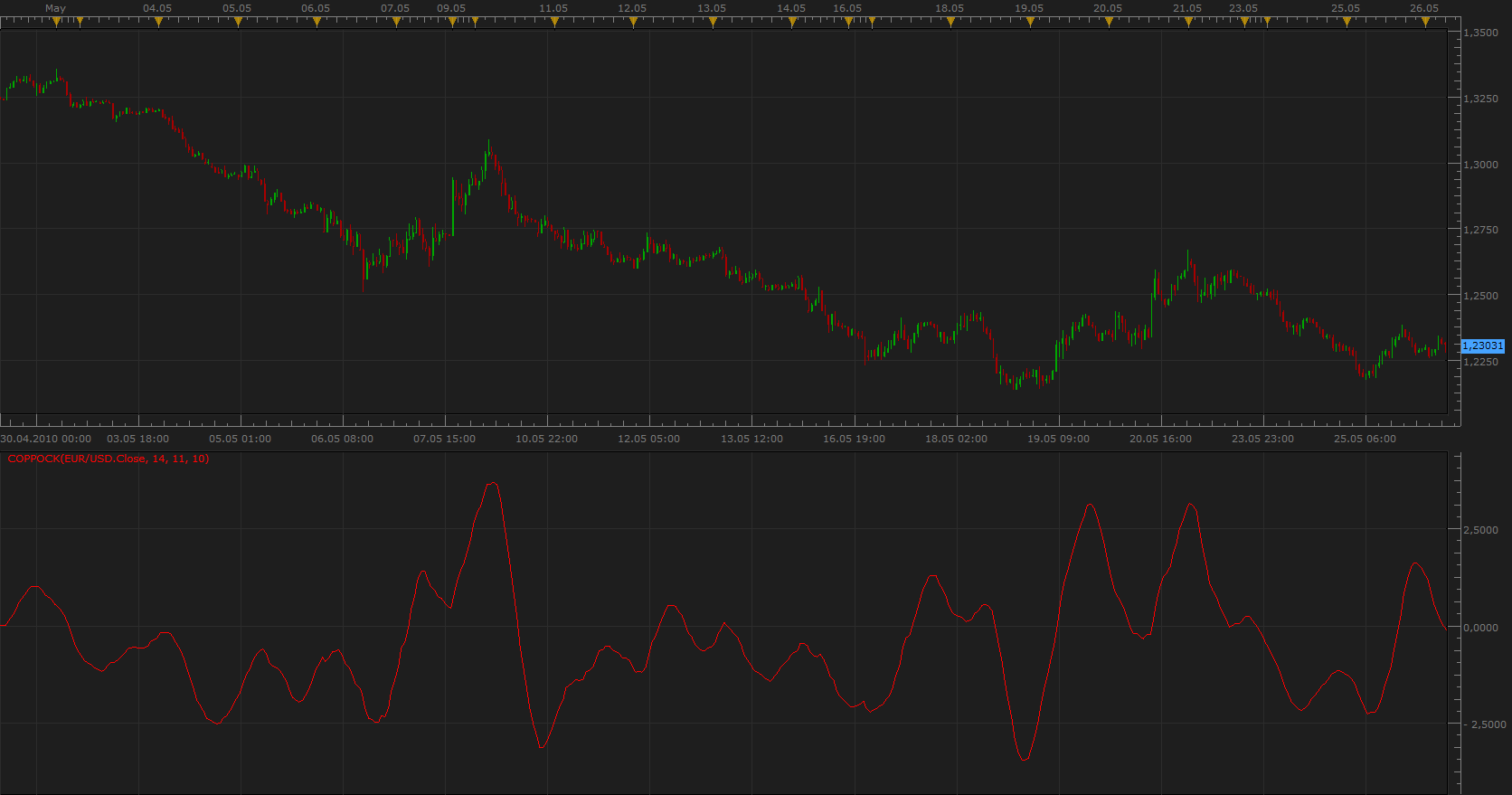
Task: Click the 1,3000 price axis label
Action: click(1481, 165)
